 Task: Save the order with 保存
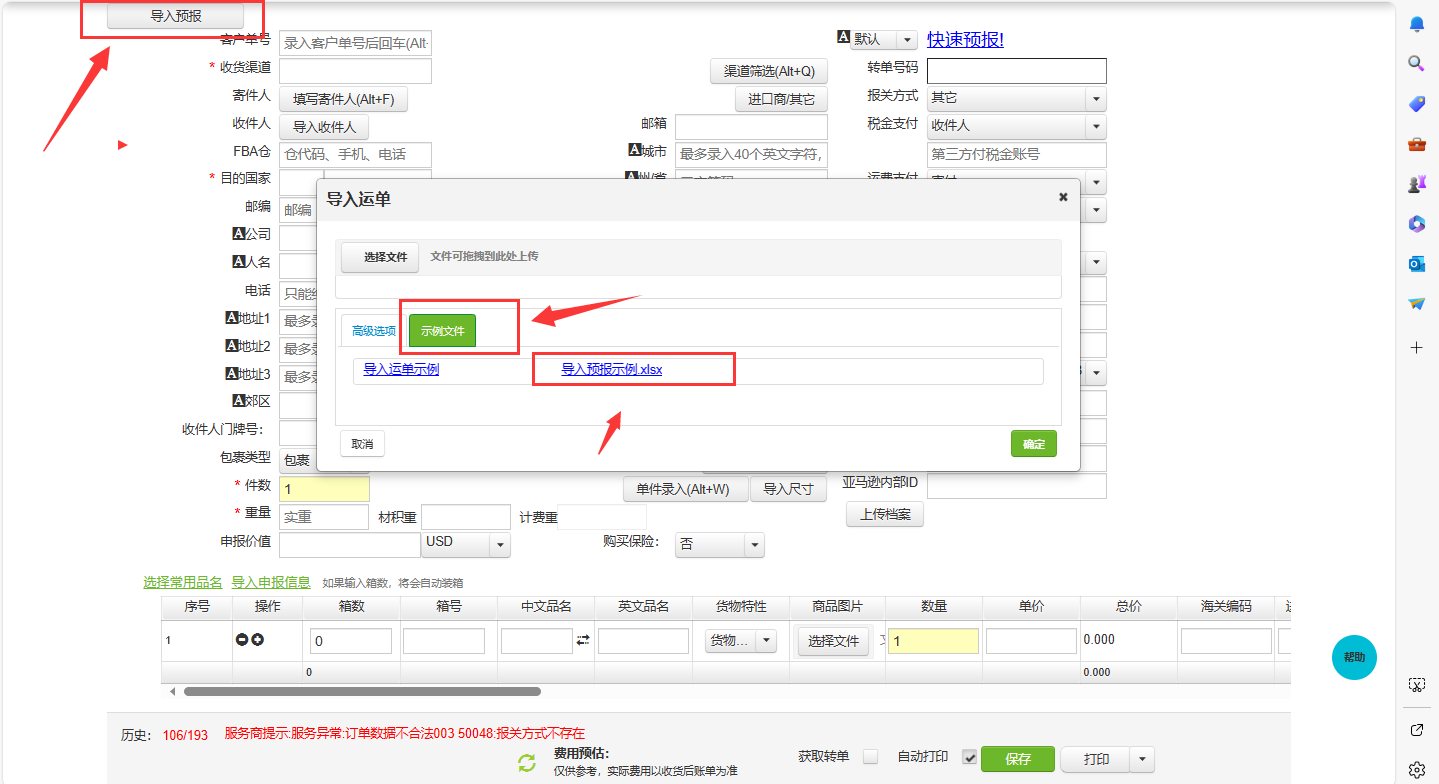(x=1018, y=759)
